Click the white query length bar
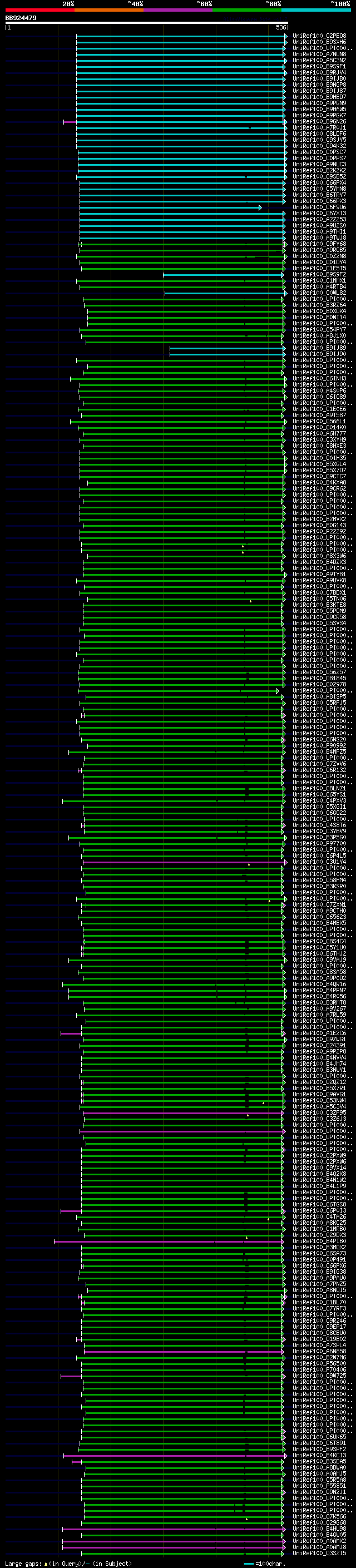Viewport: 356px width, 1568px height. coord(146,23)
